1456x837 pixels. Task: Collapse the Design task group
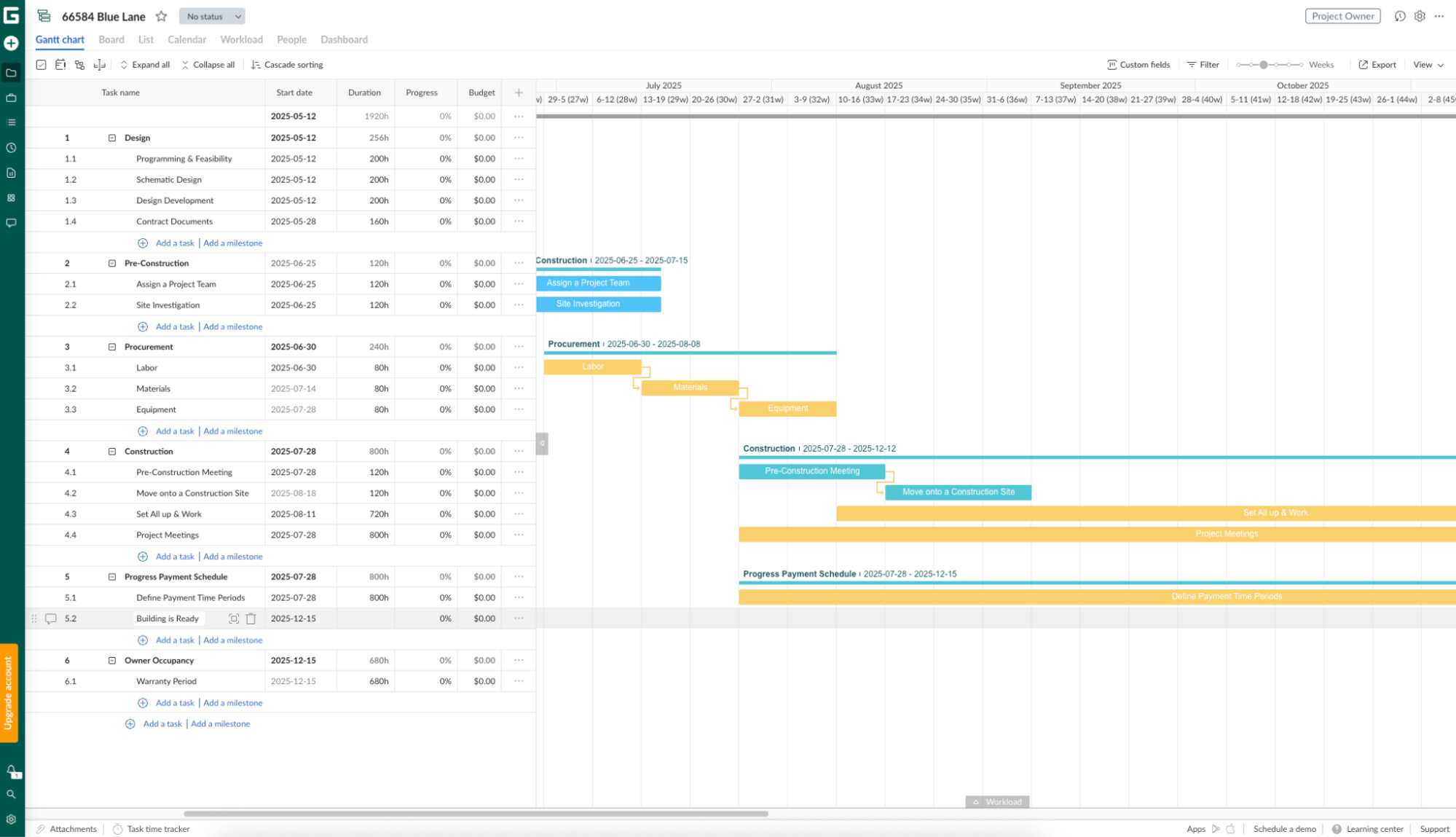pyautogui.click(x=111, y=137)
